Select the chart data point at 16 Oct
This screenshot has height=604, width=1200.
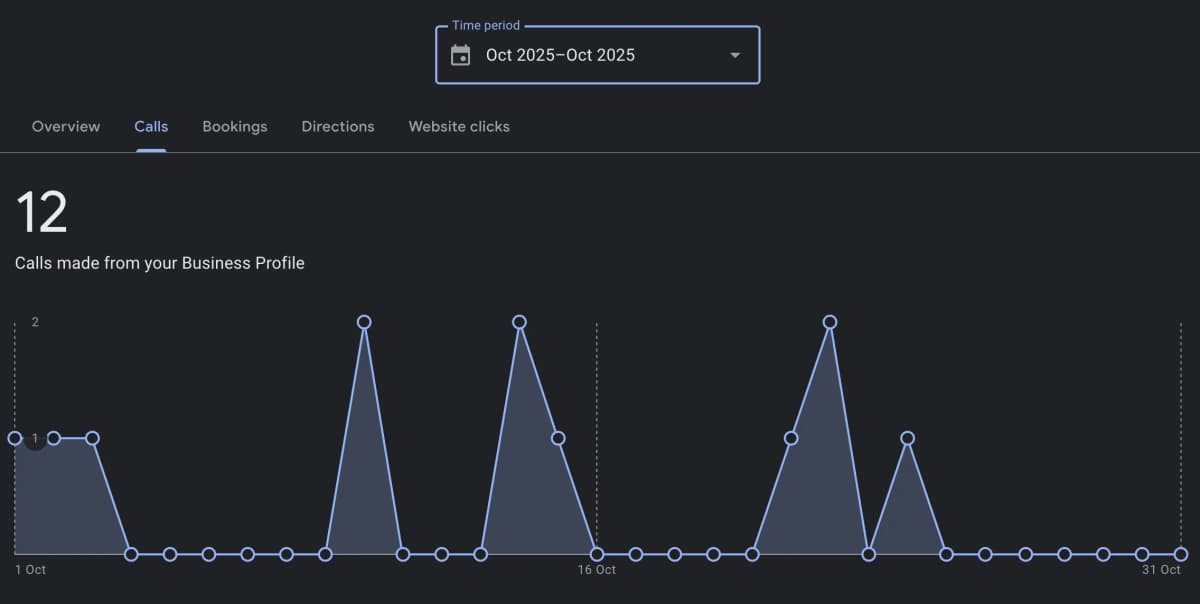(597, 554)
